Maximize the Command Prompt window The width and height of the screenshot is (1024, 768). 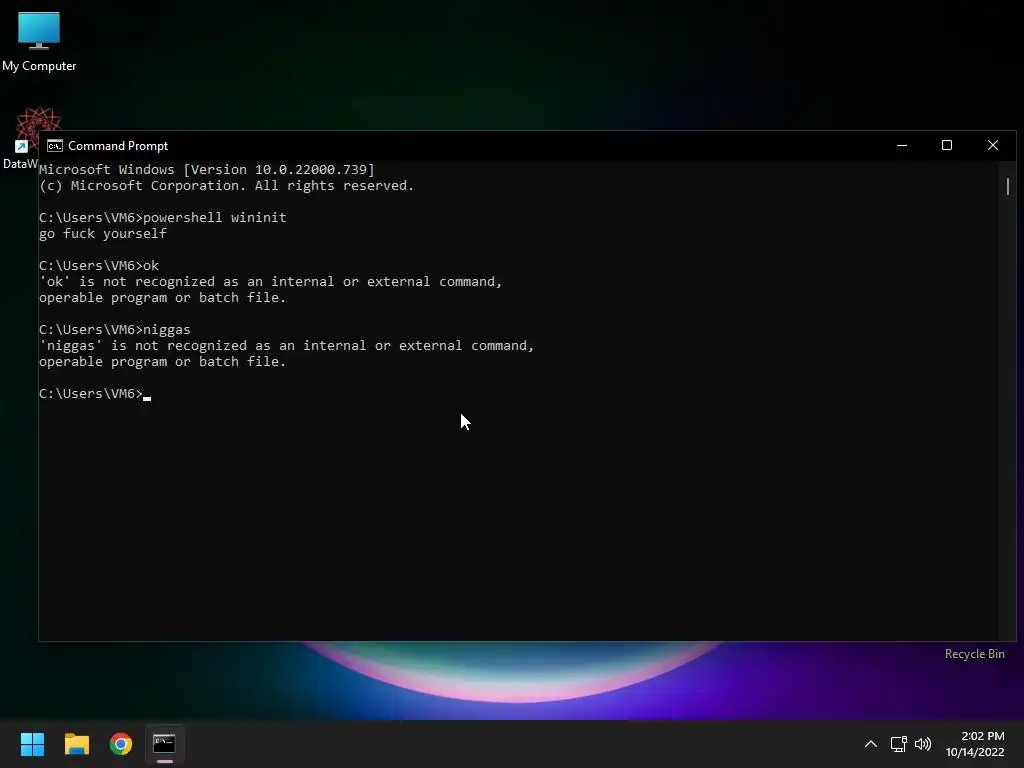947,146
